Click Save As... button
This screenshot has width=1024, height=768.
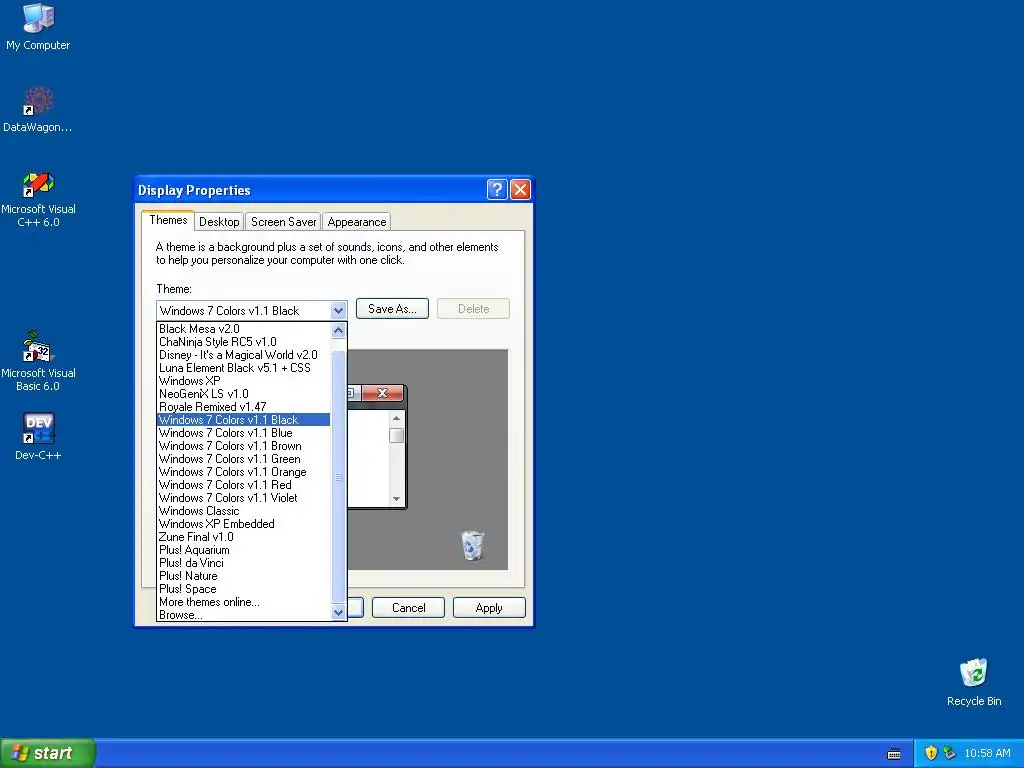click(392, 309)
